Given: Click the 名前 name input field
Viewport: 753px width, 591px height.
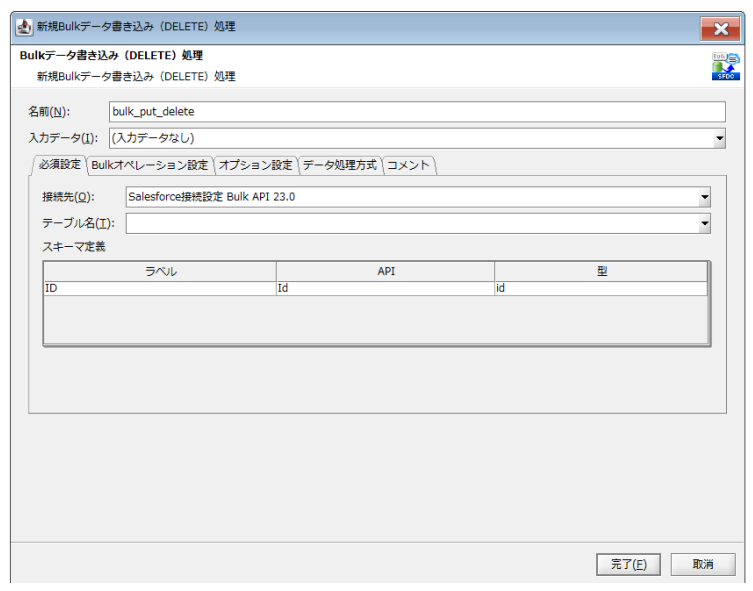Looking at the screenshot, I should [416, 112].
